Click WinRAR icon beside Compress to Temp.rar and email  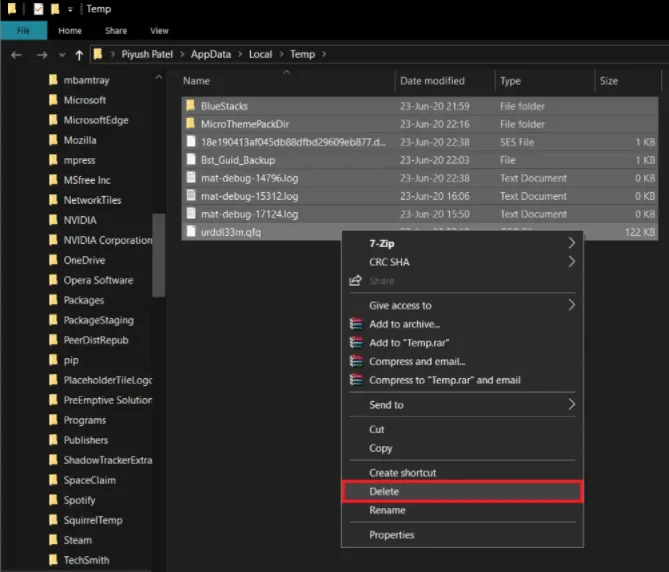356,380
